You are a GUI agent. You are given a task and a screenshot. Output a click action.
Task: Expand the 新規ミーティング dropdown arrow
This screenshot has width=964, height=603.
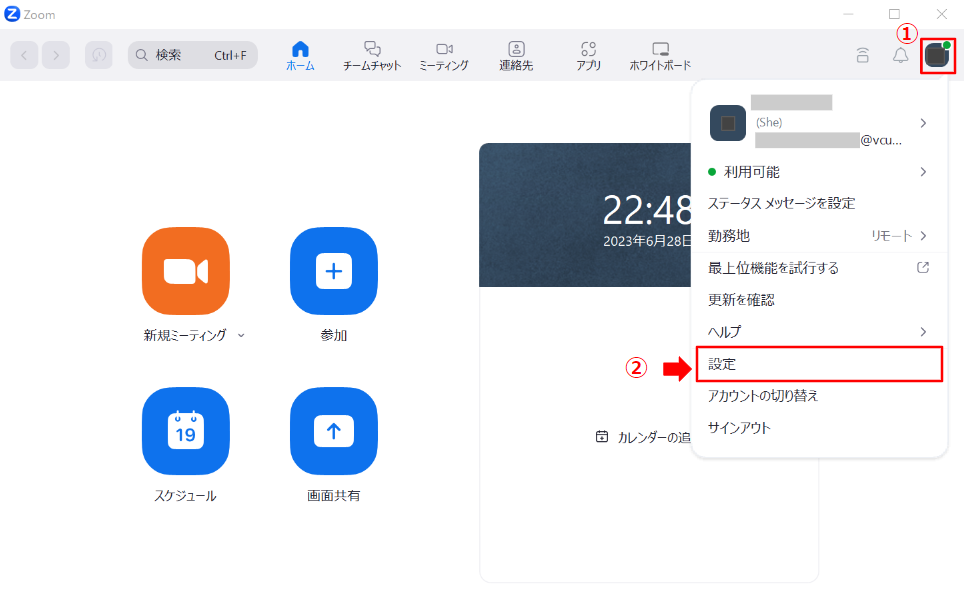(x=241, y=336)
